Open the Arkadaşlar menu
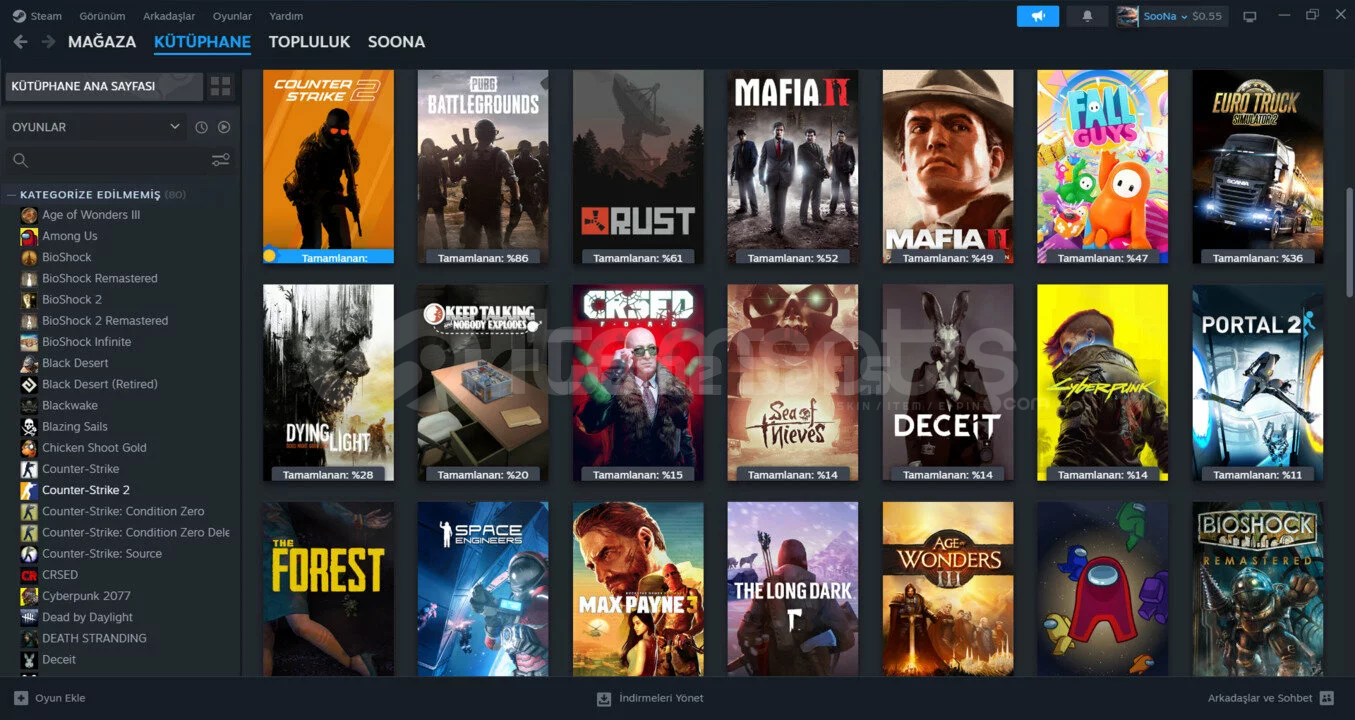 [x=169, y=16]
